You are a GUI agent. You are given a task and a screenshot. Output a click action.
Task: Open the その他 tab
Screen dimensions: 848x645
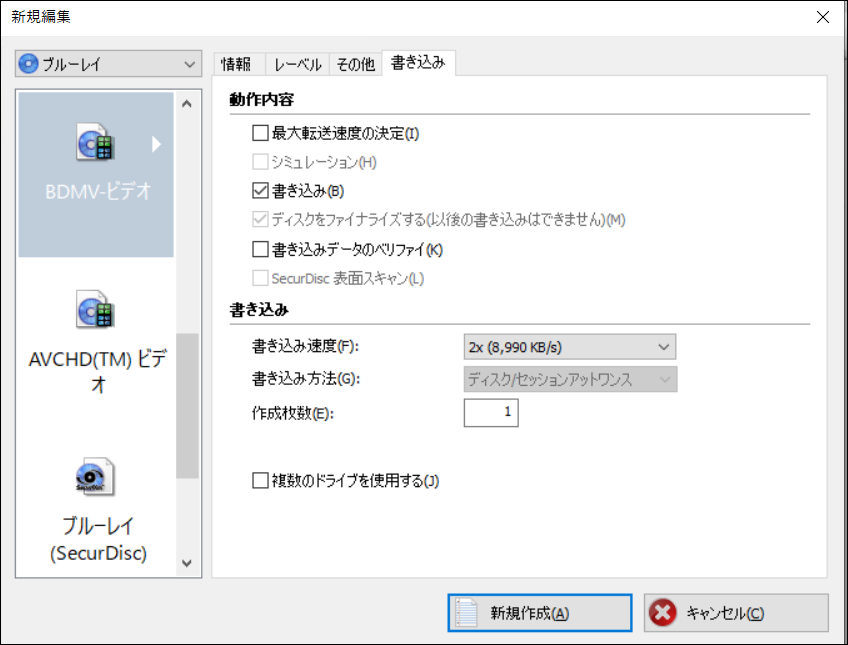tap(355, 63)
